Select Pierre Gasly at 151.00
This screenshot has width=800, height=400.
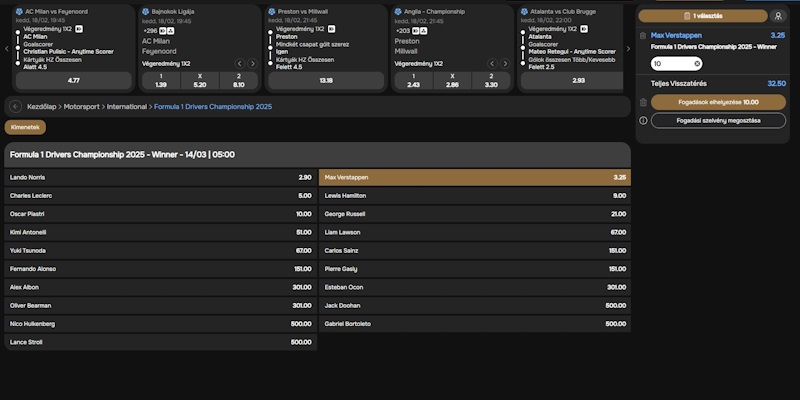click(474, 269)
